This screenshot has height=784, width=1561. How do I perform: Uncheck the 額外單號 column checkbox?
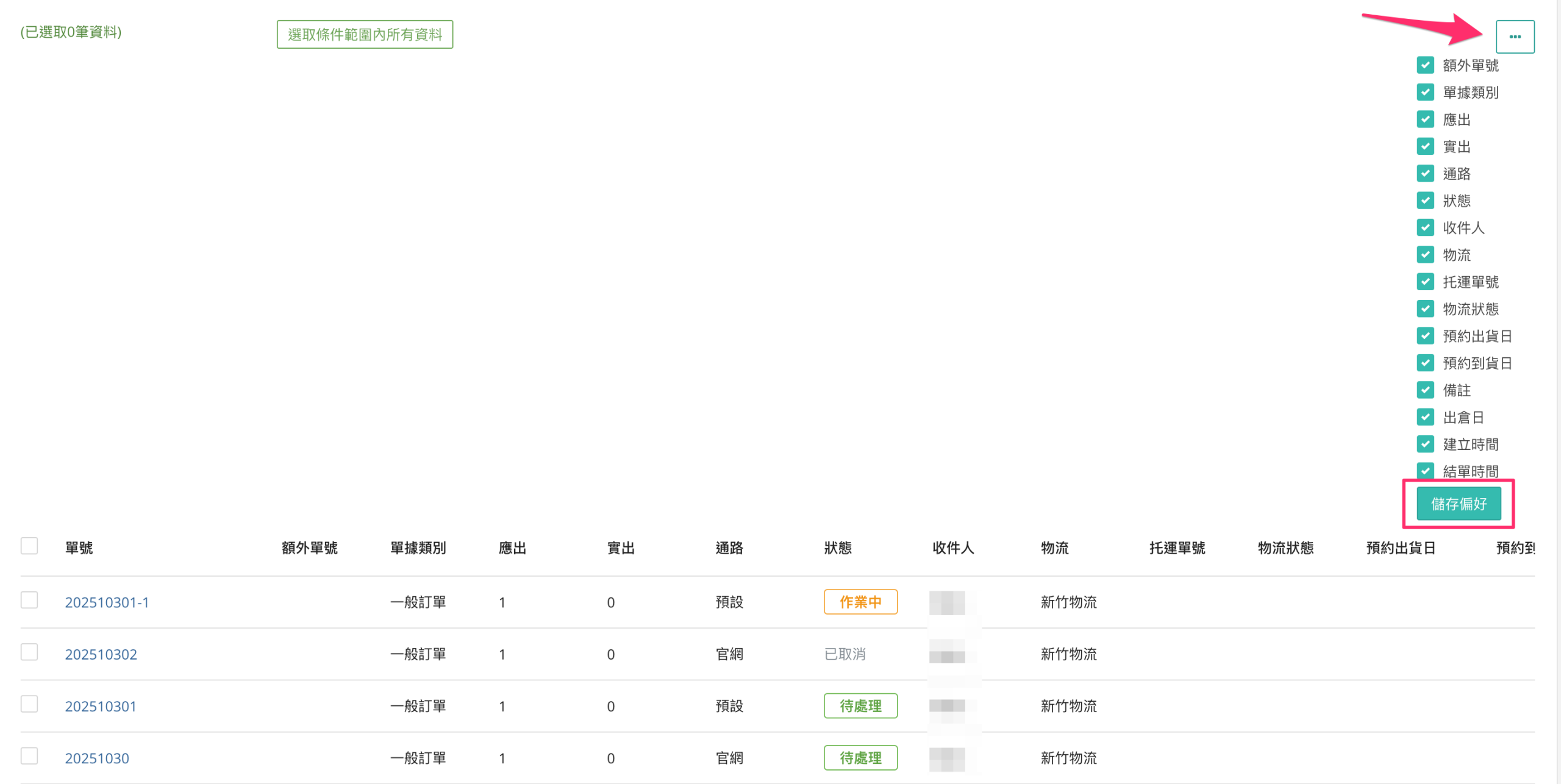[x=1425, y=65]
